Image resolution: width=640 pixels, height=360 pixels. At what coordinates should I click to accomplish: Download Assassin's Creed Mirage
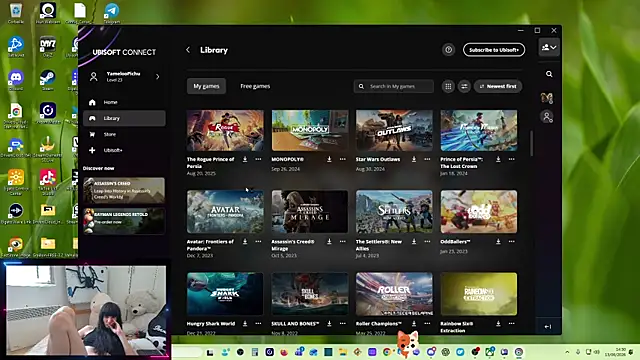[x=329, y=242]
